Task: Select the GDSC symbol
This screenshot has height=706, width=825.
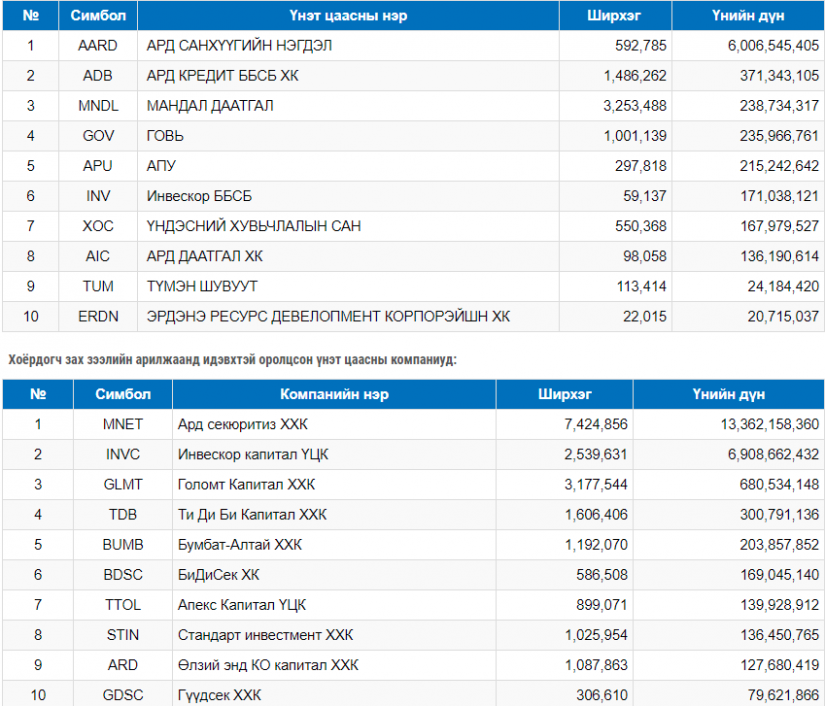Action: point(123,694)
